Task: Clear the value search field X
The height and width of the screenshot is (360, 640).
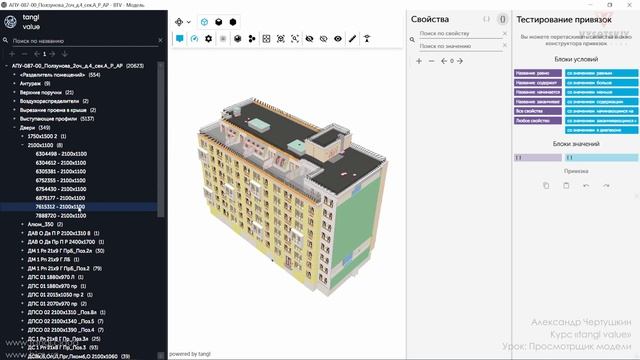Action: [505, 45]
